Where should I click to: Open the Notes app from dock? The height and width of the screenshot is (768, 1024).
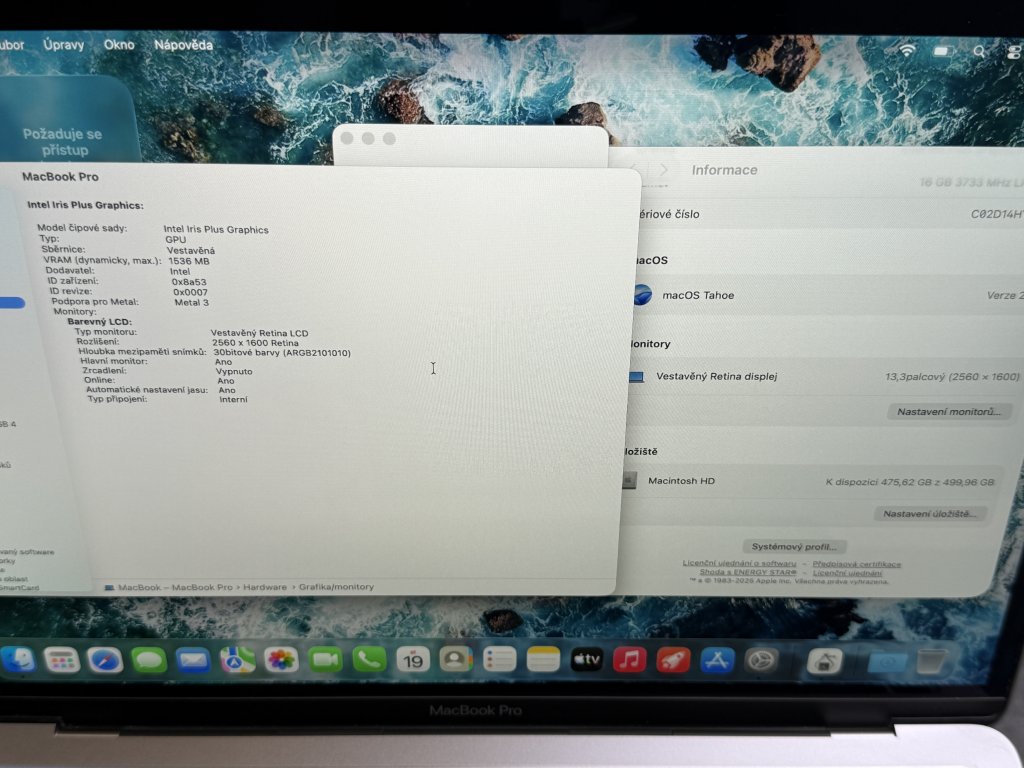pos(543,660)
